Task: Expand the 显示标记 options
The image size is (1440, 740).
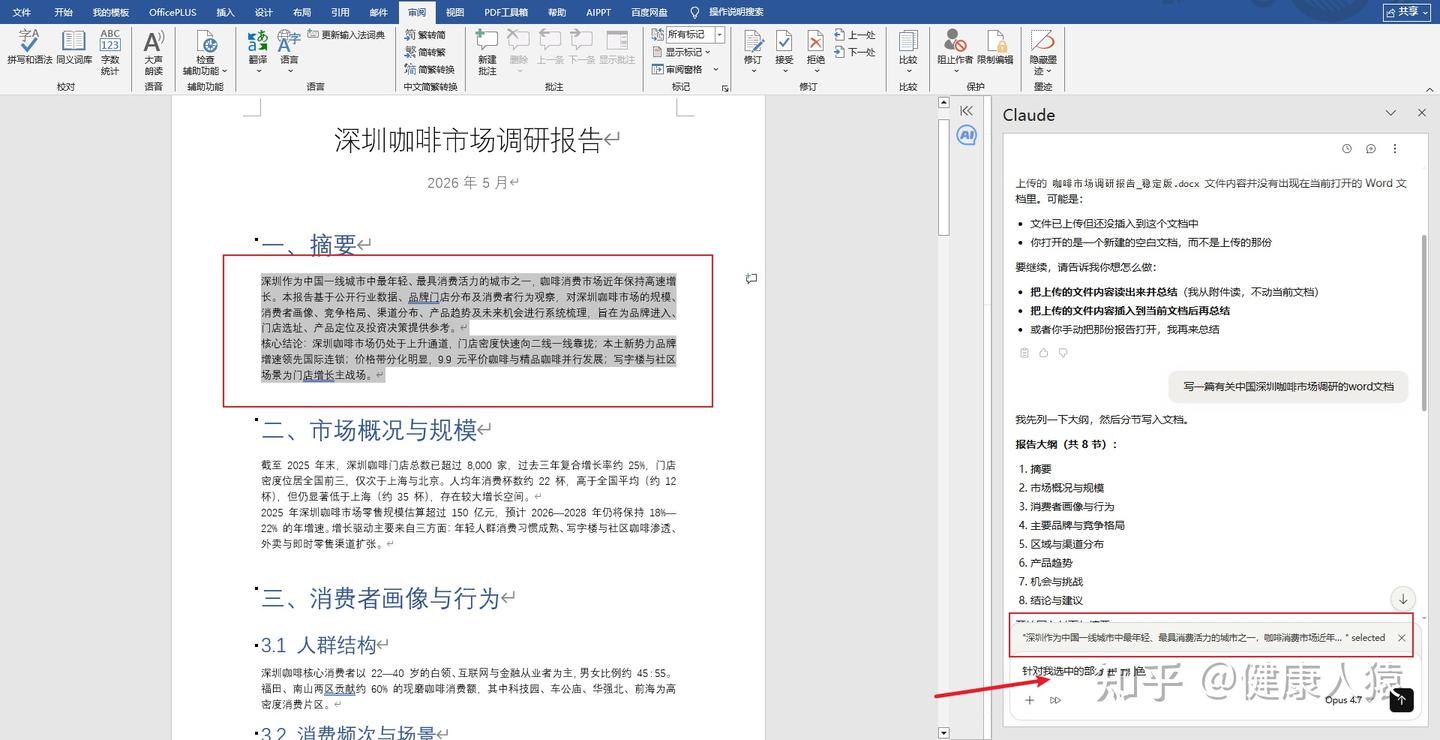Action: point(680,52)
